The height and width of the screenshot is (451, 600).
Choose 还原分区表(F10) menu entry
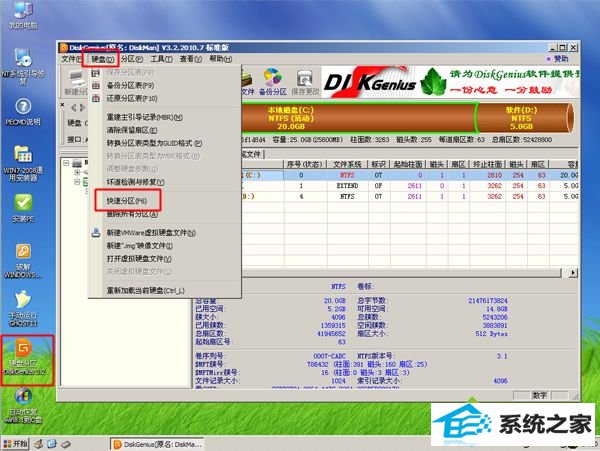pyautogui.click(x=132, y=98)
